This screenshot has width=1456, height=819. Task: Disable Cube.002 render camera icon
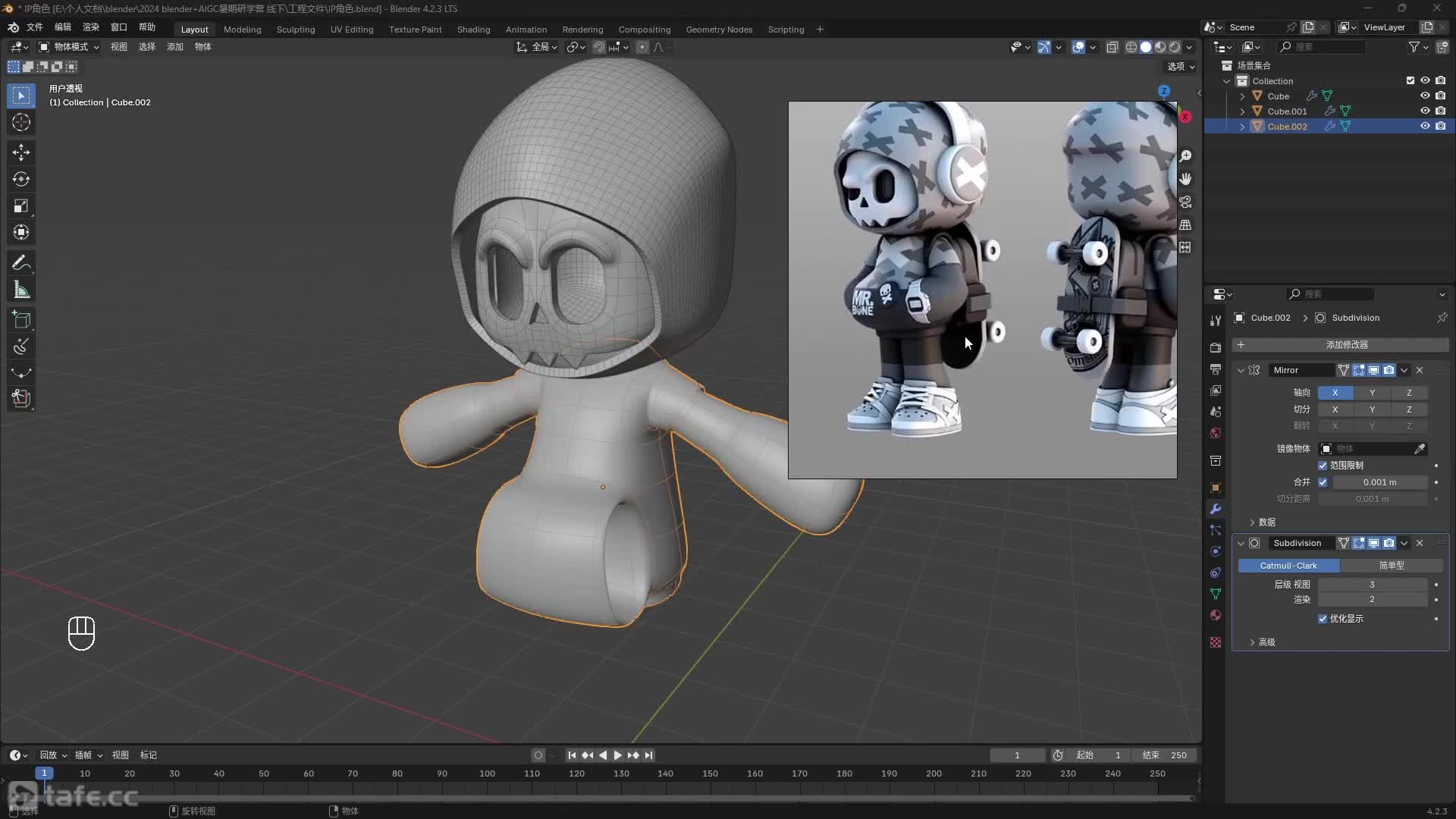pyautogui.click(x=1440, y=127)
